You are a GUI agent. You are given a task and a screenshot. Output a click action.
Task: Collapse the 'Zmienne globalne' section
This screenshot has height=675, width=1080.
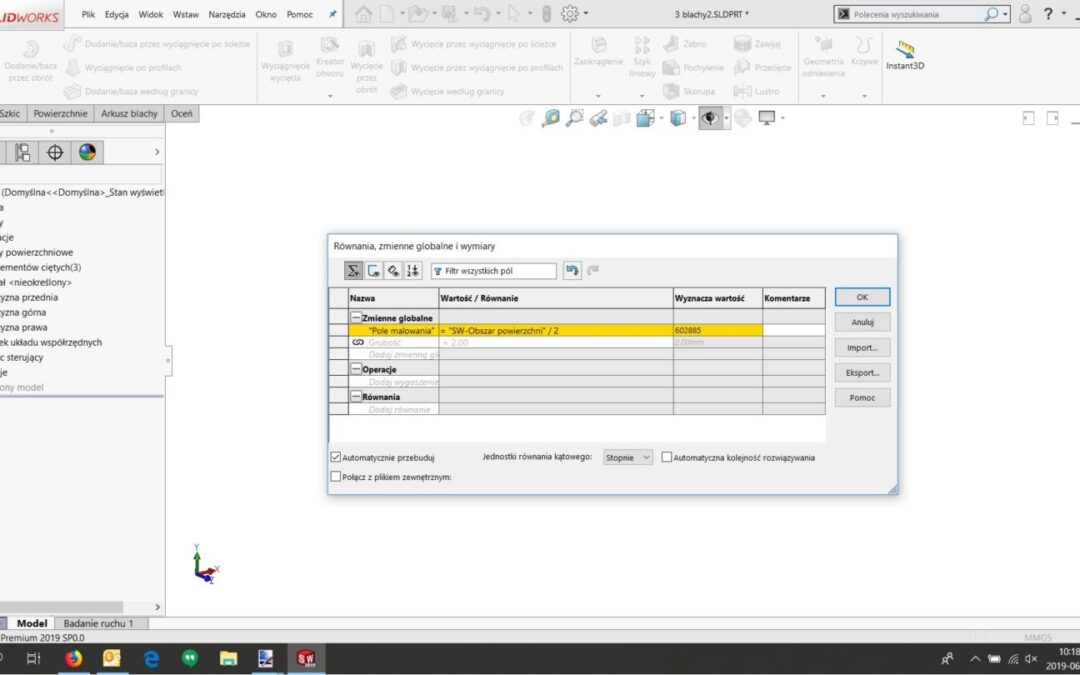[356, 318]
